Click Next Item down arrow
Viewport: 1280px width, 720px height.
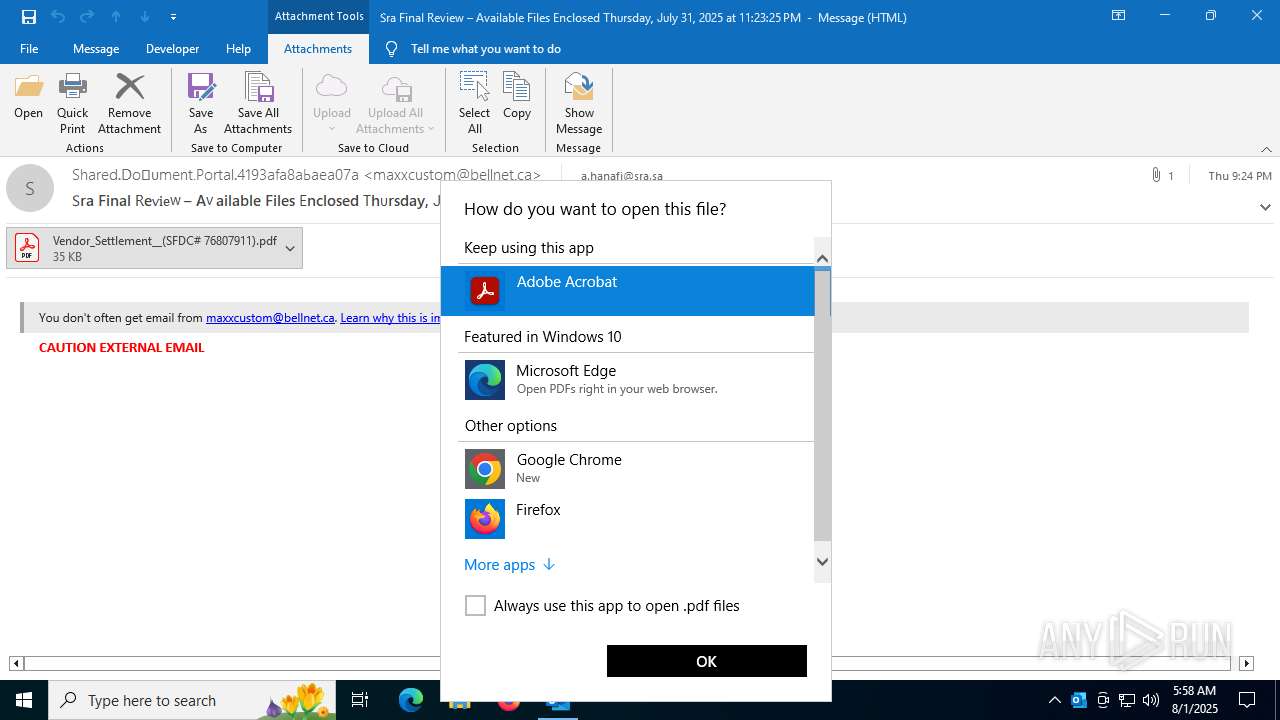(x=145, y=17)
